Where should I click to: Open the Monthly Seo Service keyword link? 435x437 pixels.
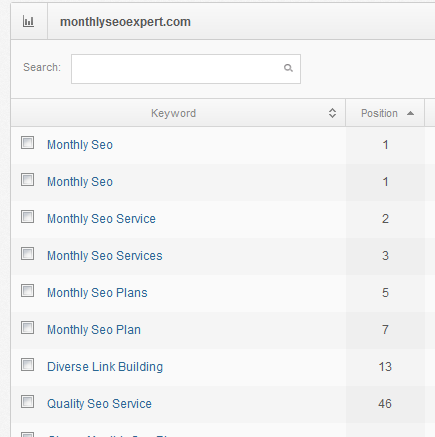coord(101,219)
